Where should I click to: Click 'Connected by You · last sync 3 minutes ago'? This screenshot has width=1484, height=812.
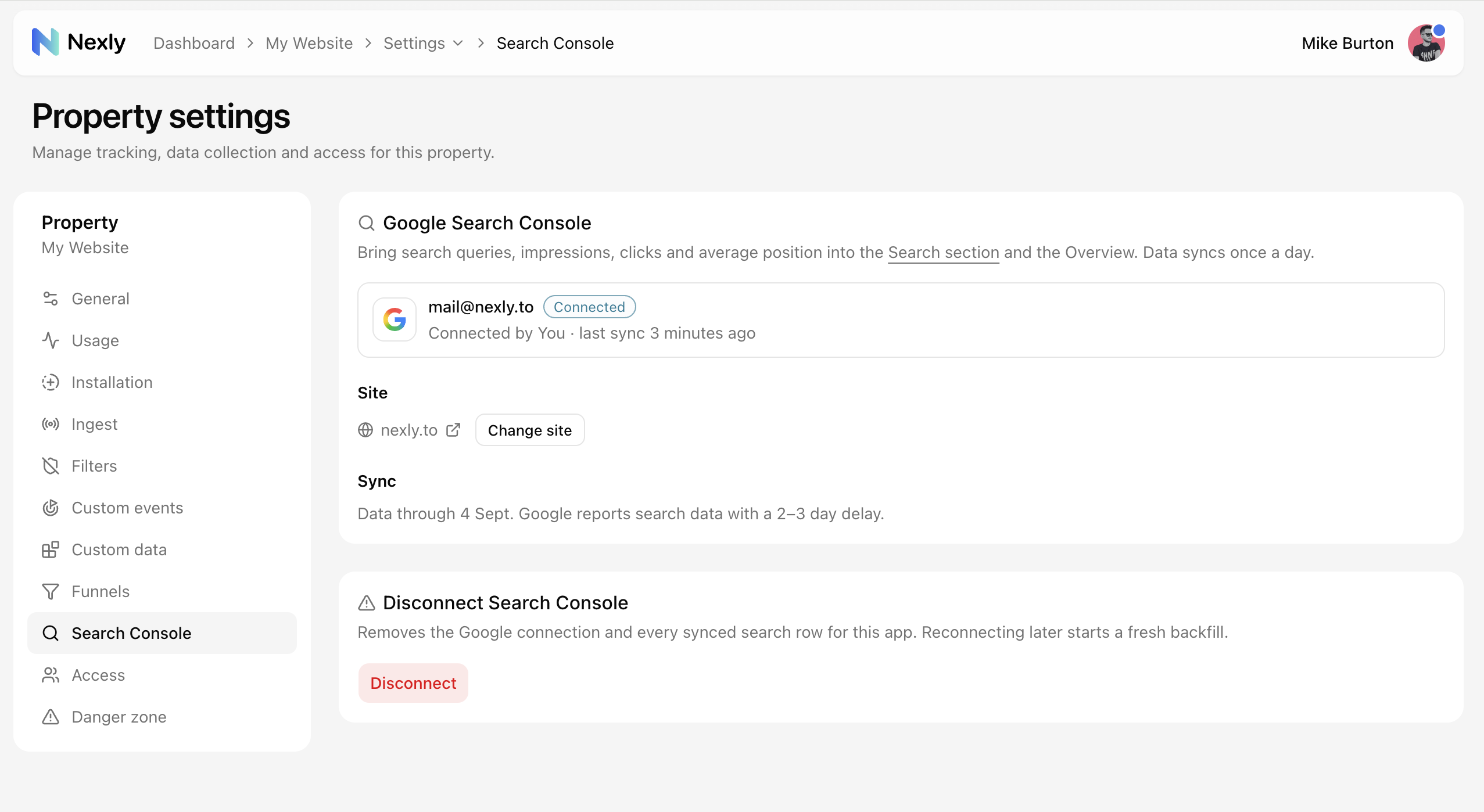click(592, 333)
